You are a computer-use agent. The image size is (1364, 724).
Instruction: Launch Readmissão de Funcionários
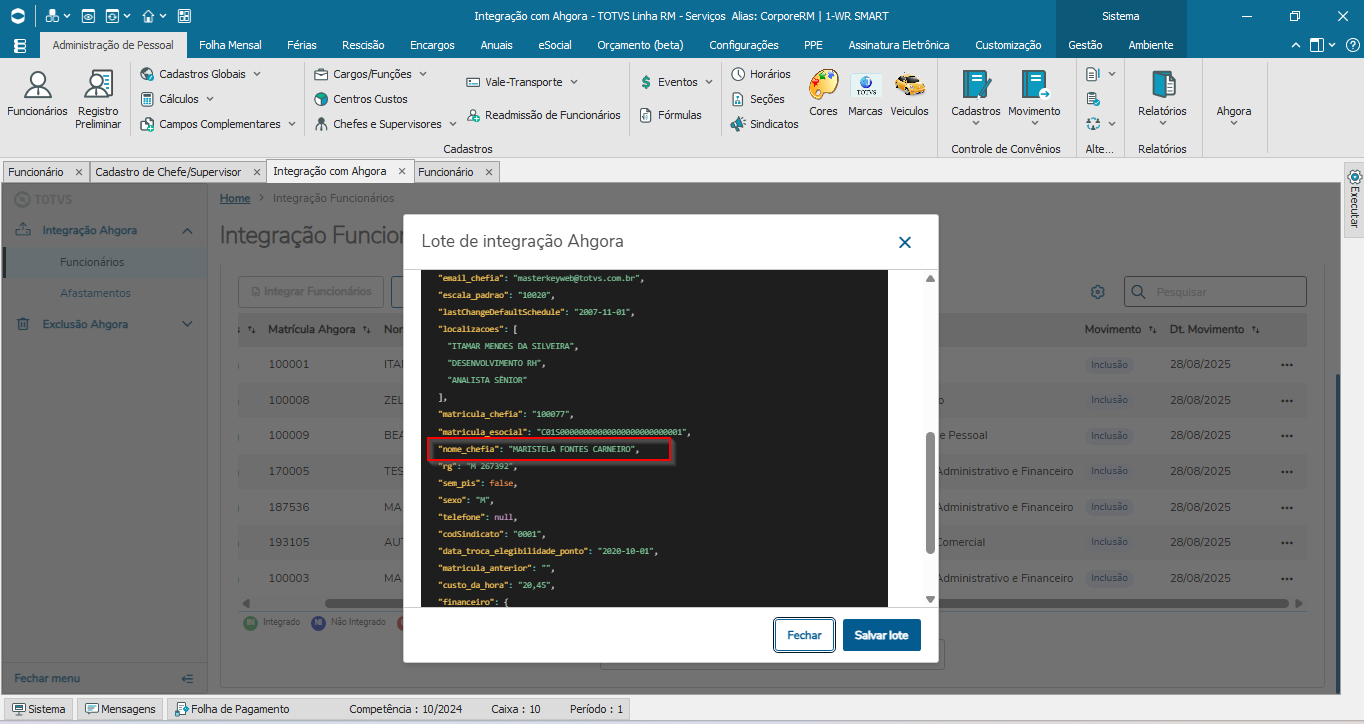[543, 115]
